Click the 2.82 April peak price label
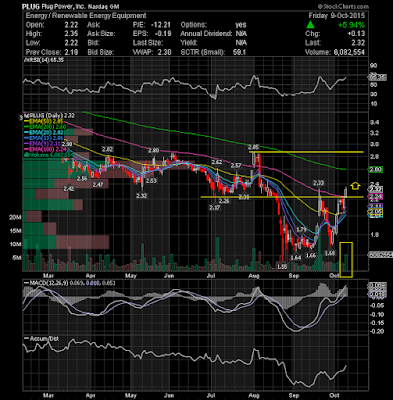393x400 pixels. 107,149
